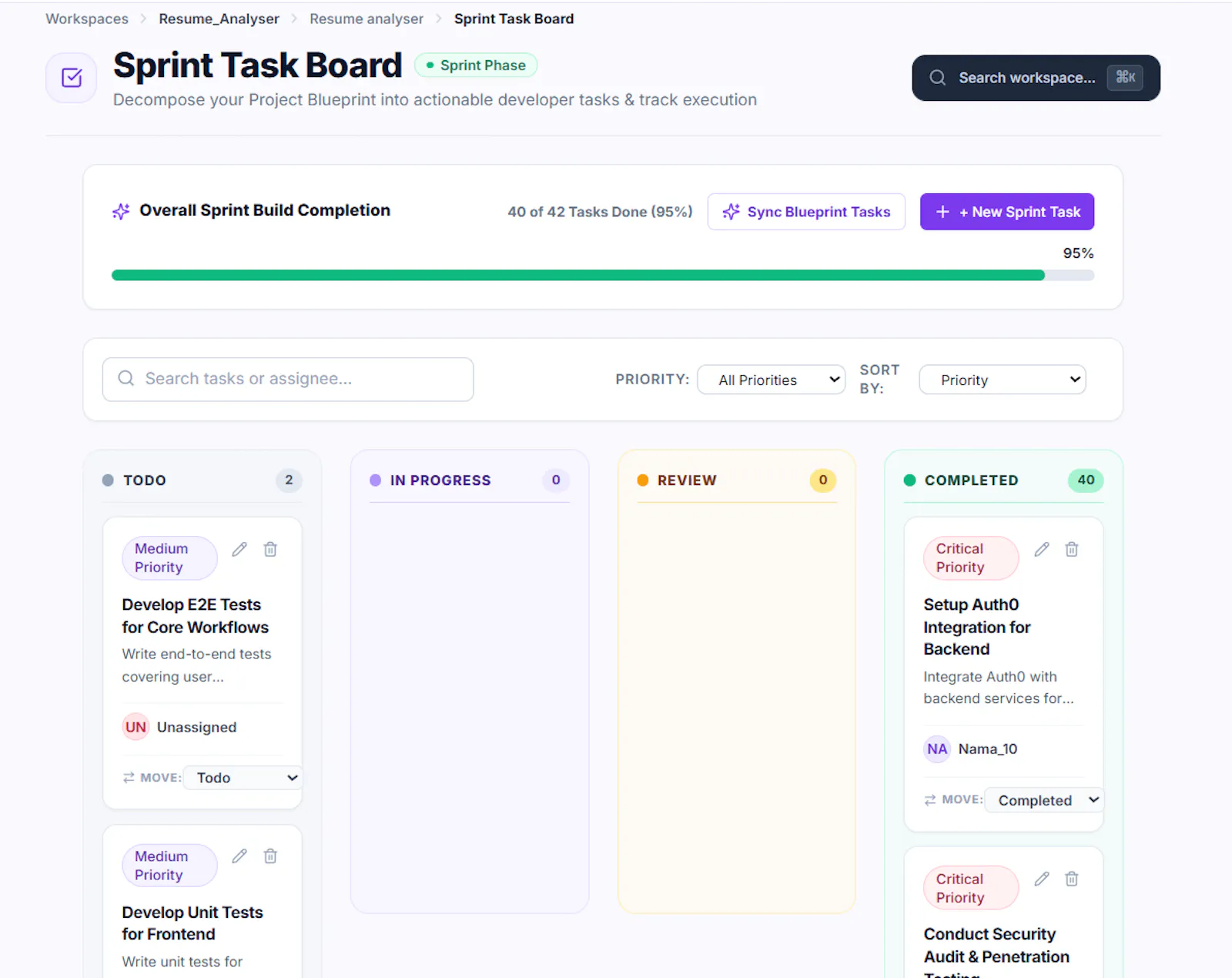
Task: Open the Resume analyser breadcrumb
Action: (367, 18)
